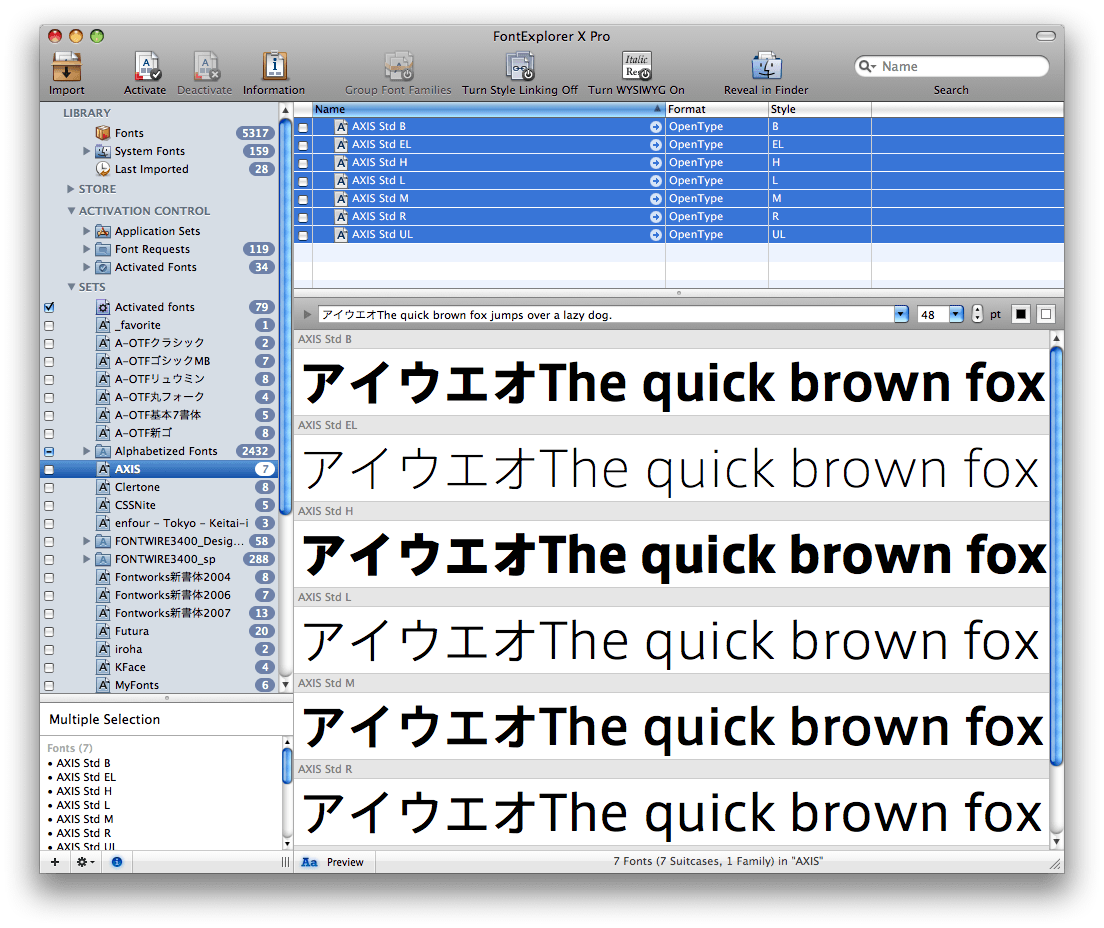Collapse the SETS section
Screen dimensions: 1104x928
coord(71,287)
